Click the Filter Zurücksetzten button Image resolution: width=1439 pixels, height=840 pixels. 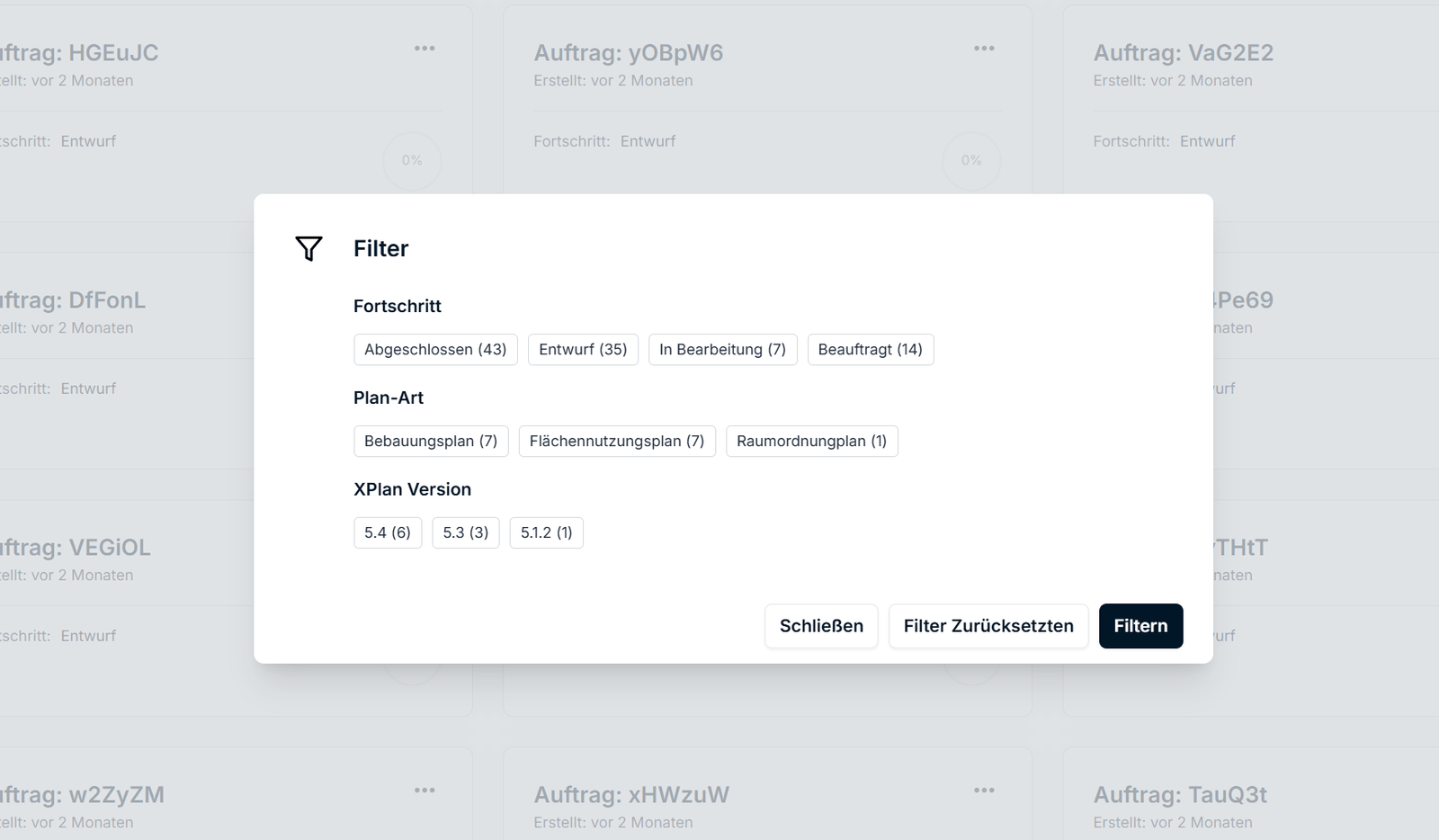click(988, 626)
